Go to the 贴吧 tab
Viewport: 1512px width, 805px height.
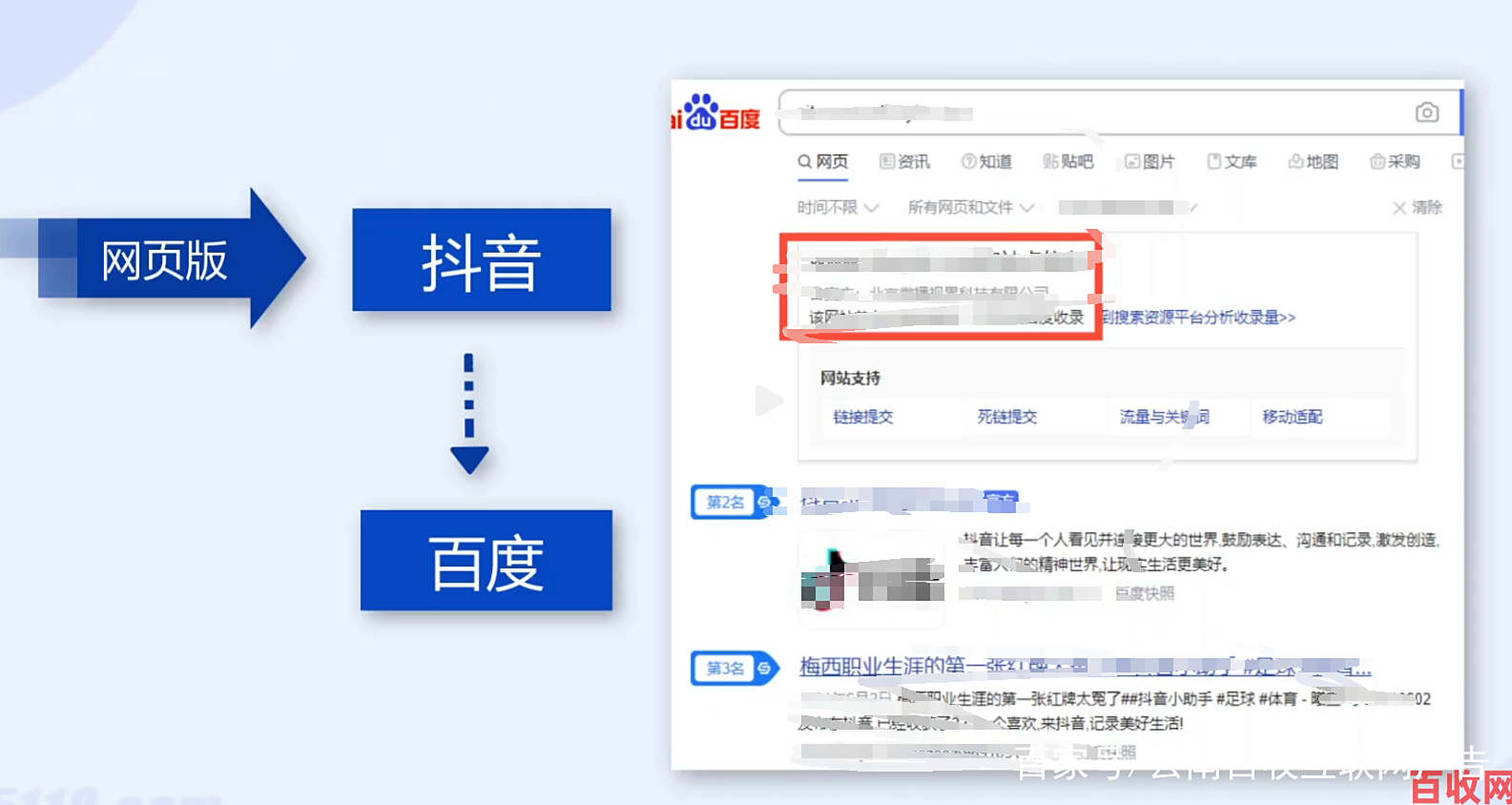click(x=1068, y=161)
